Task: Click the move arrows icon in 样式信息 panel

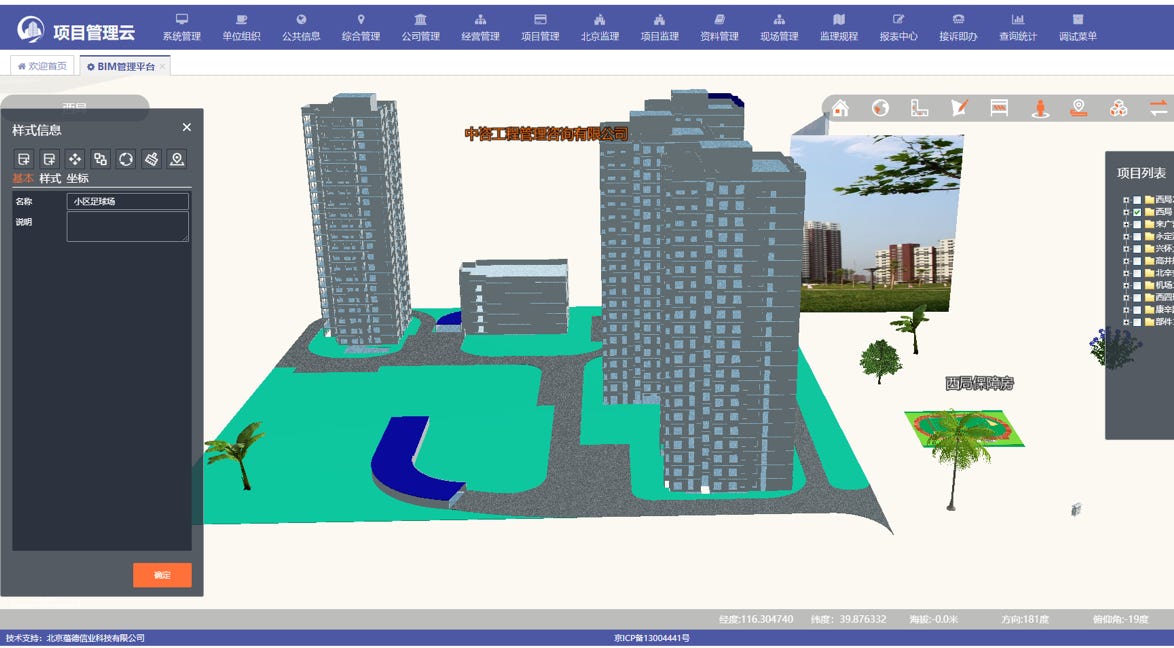Action: (75, 159)
